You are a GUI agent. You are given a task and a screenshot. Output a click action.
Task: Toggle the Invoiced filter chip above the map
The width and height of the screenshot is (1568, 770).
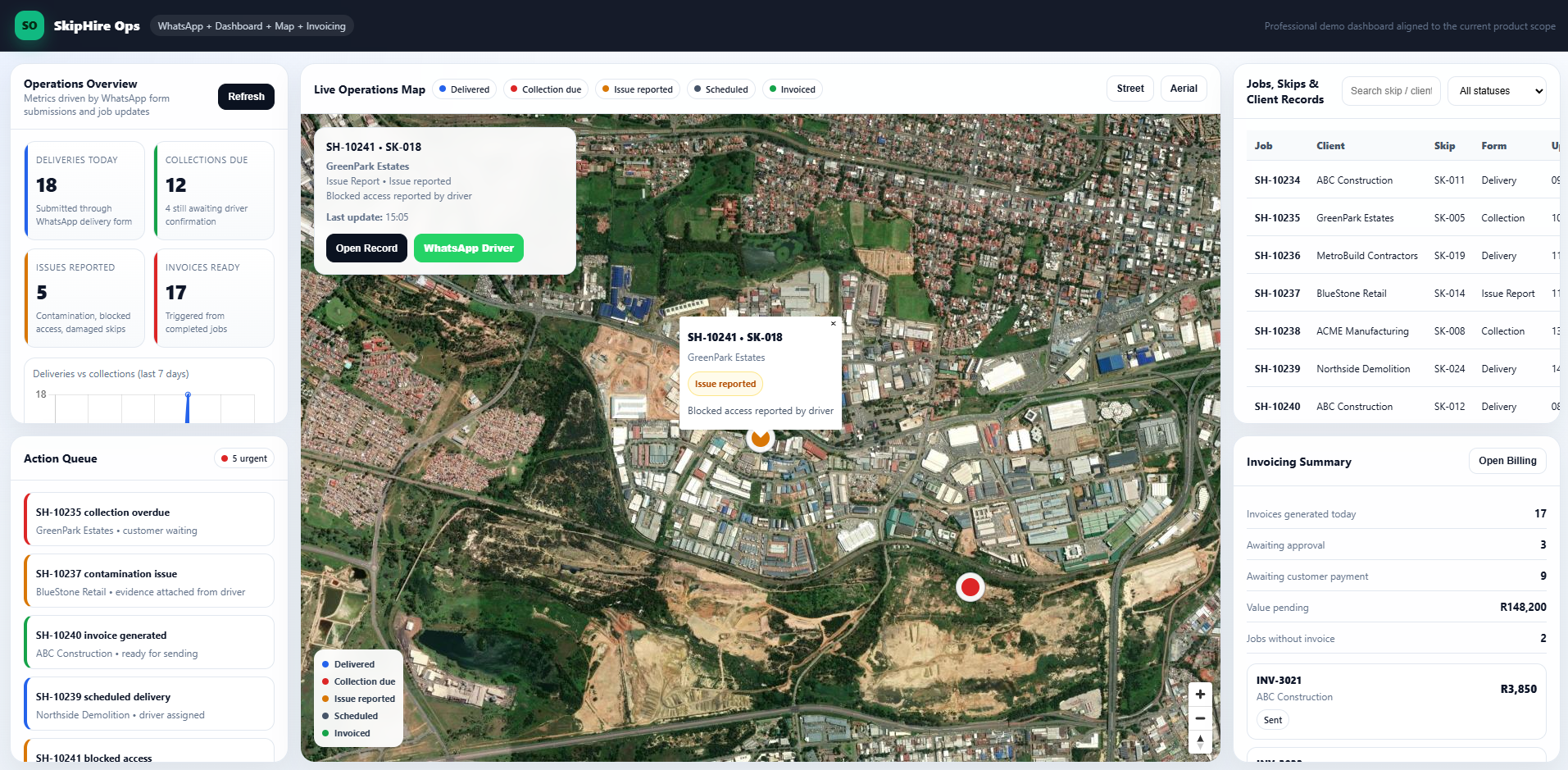791,89
